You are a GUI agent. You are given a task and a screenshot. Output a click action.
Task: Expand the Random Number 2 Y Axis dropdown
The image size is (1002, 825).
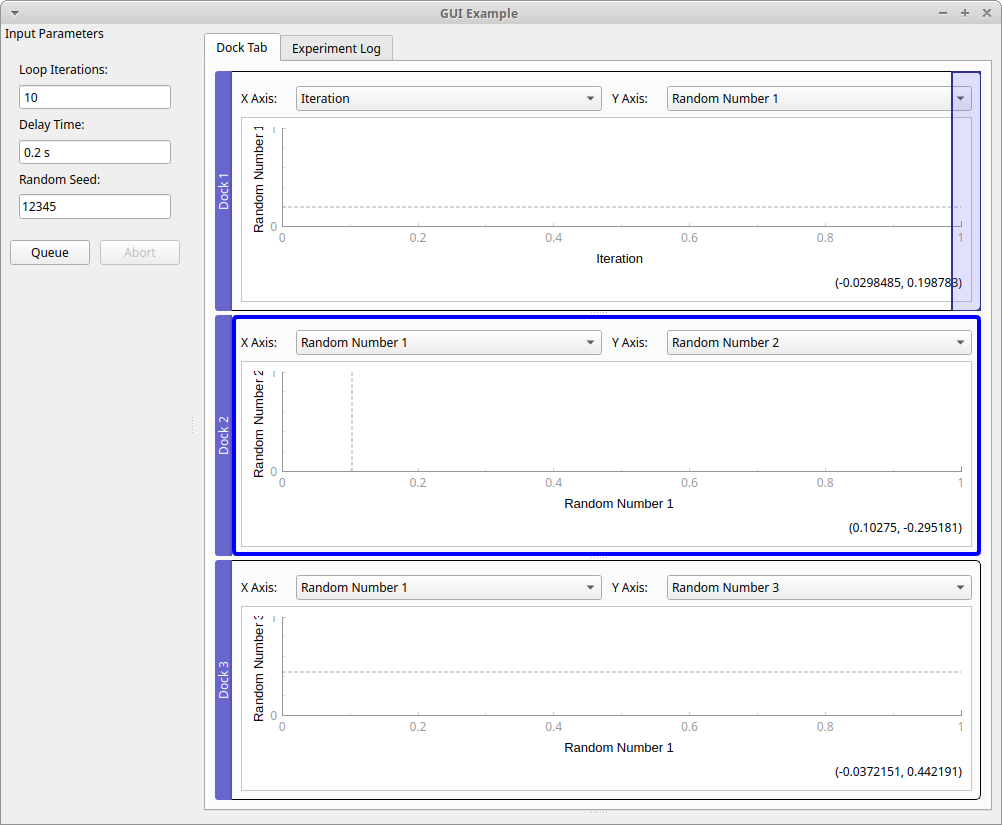tap(818, 343)
